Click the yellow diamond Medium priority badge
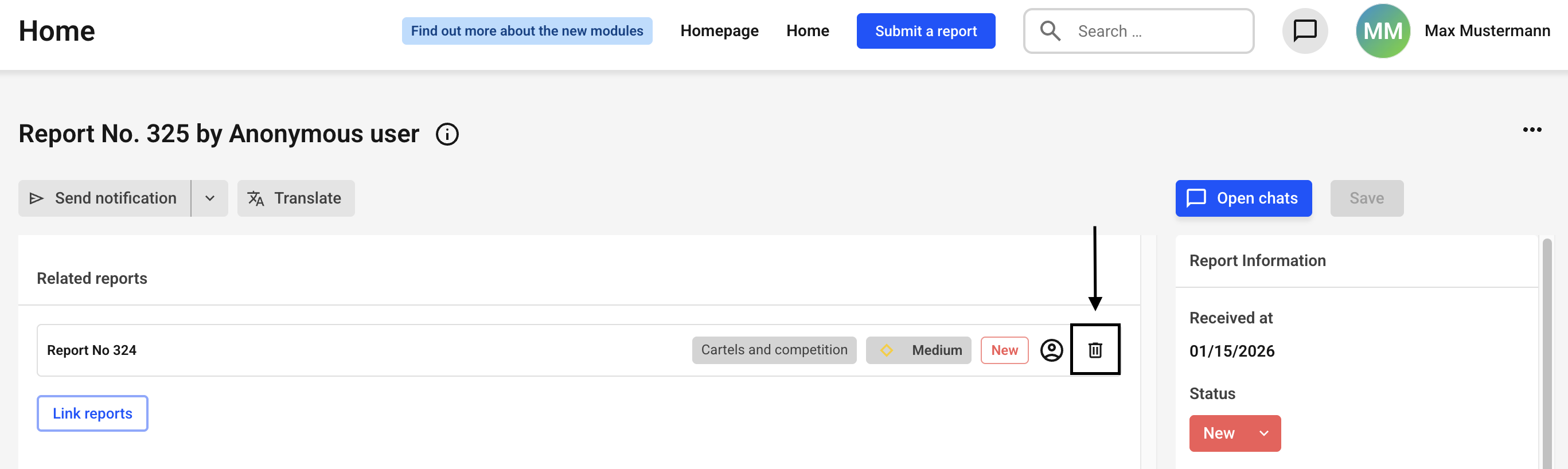1568x469 pixels. click(x=918, y=350)
